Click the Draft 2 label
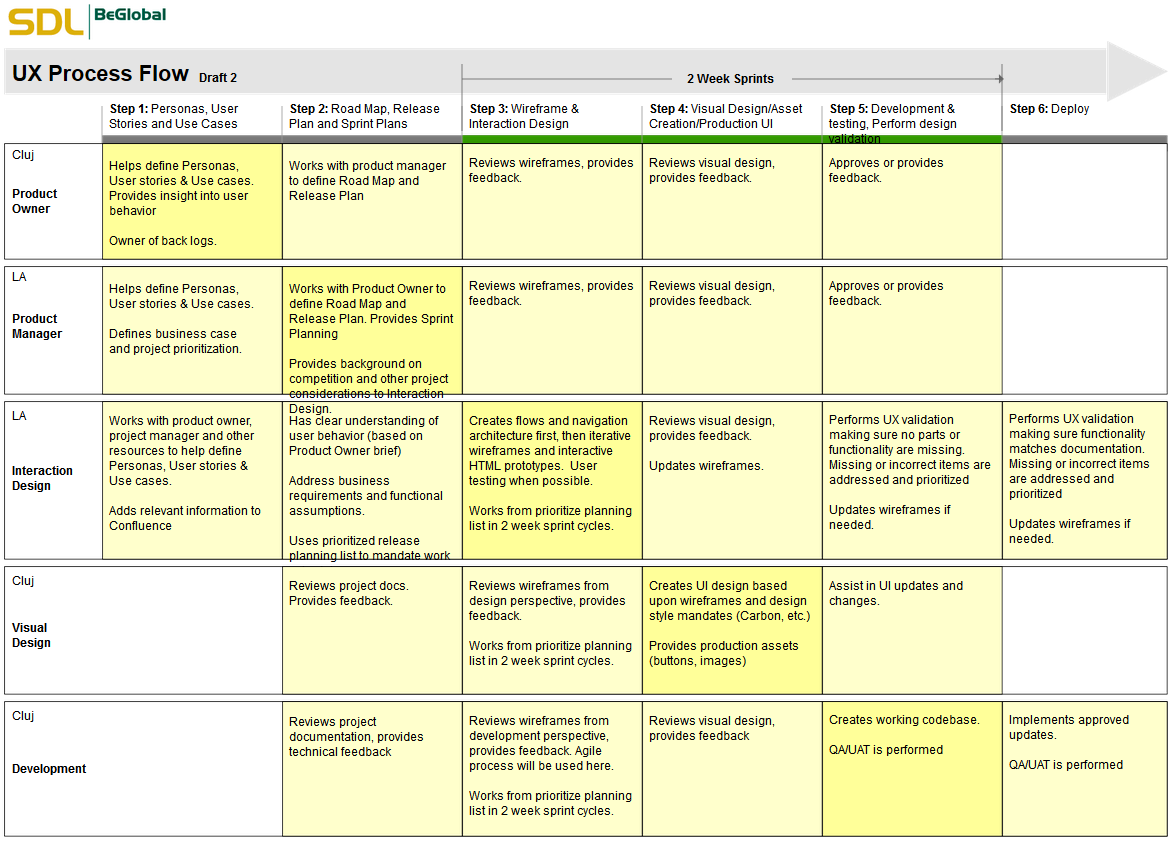Screen dimensions: 1176x845 (218, 78)
